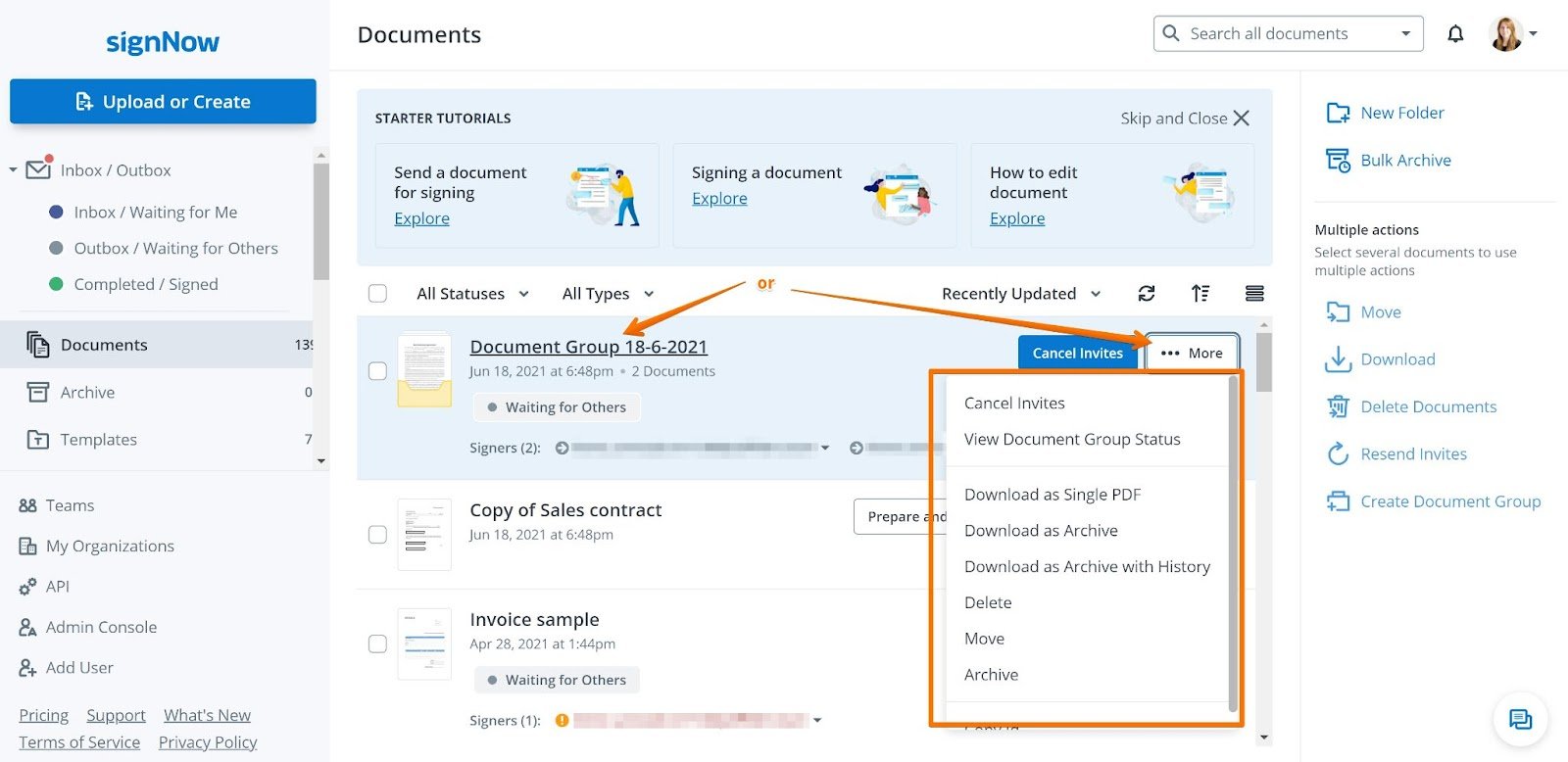
Task: Choose Download as Single PDF
Action: click(x=1053, y=495)
